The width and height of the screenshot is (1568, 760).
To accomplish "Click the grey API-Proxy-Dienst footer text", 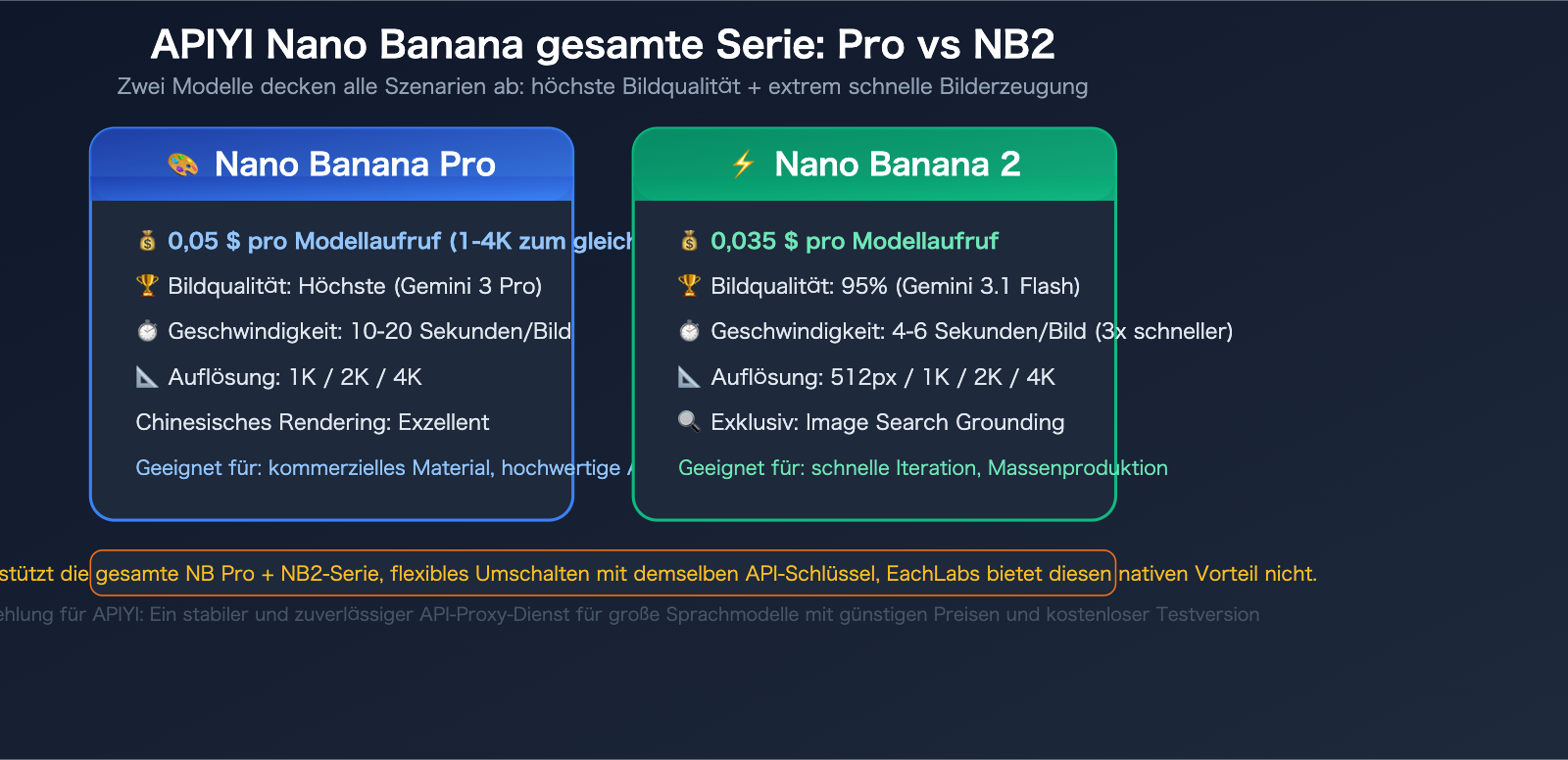I will click(627, 615).
